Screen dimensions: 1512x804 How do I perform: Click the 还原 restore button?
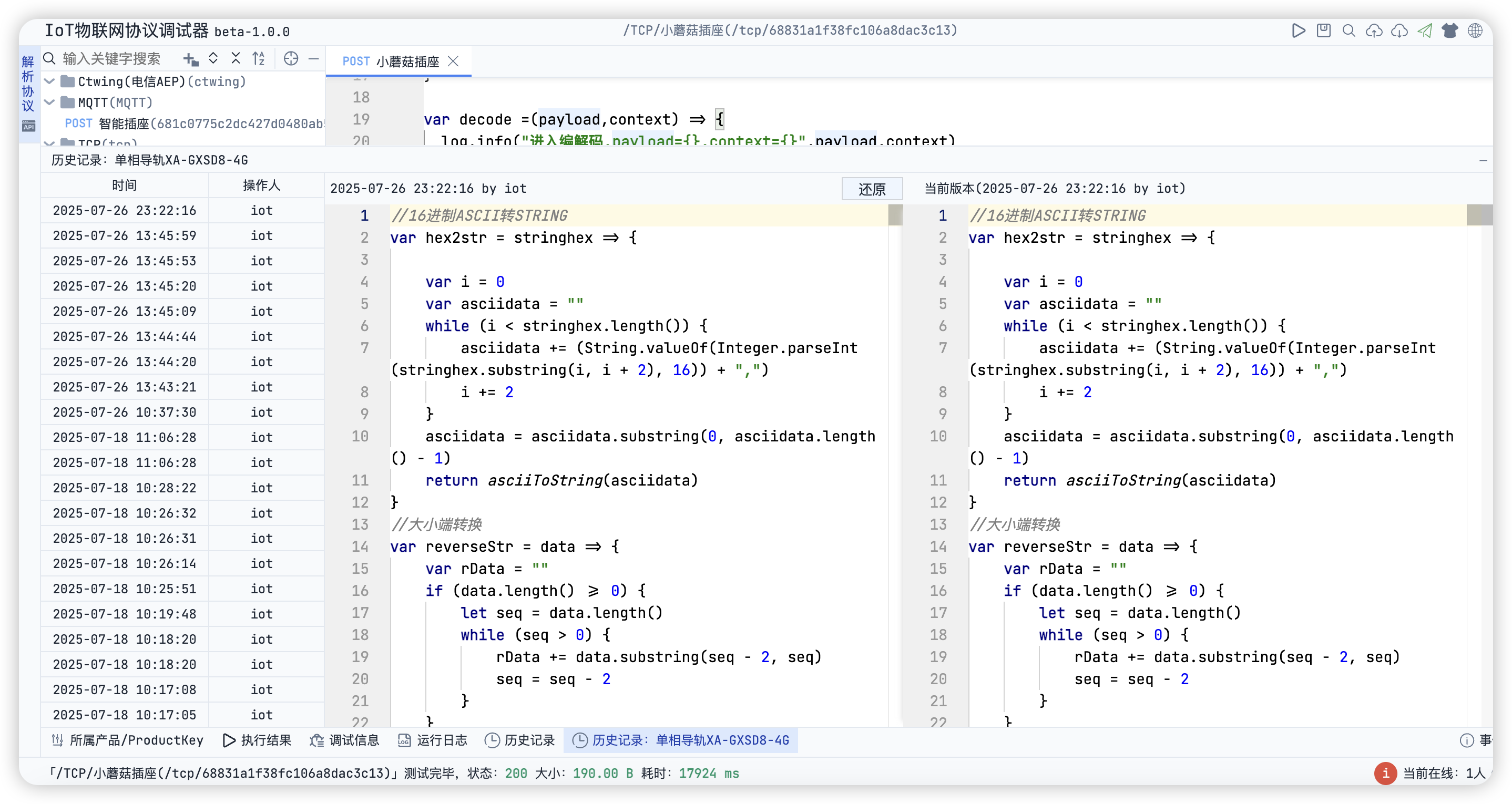pos(872,189)
